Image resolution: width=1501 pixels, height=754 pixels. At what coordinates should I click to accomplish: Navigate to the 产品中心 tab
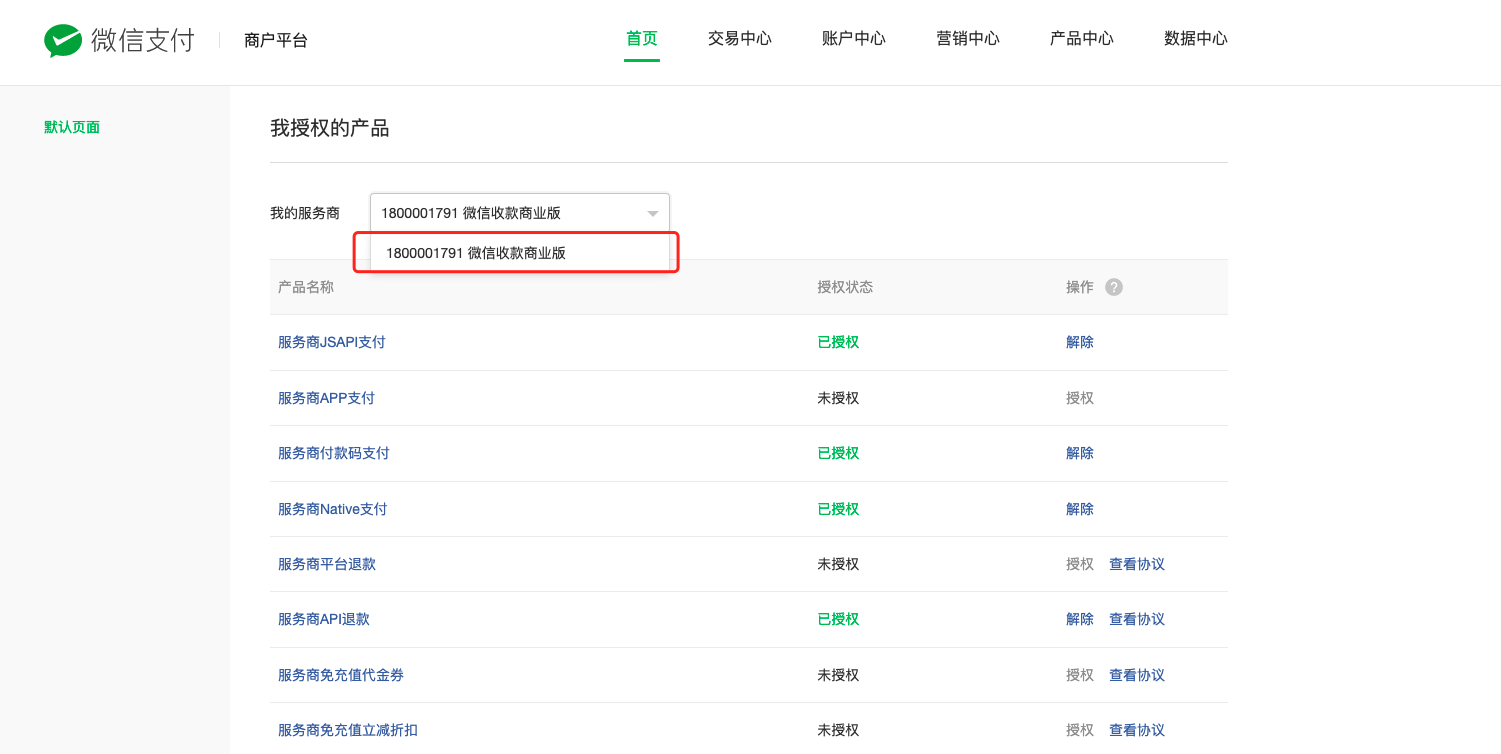1082,39
